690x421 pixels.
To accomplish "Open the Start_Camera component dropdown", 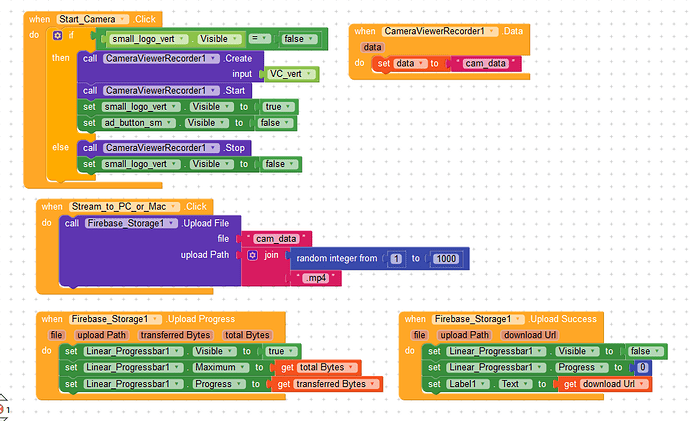I will 92,19.
